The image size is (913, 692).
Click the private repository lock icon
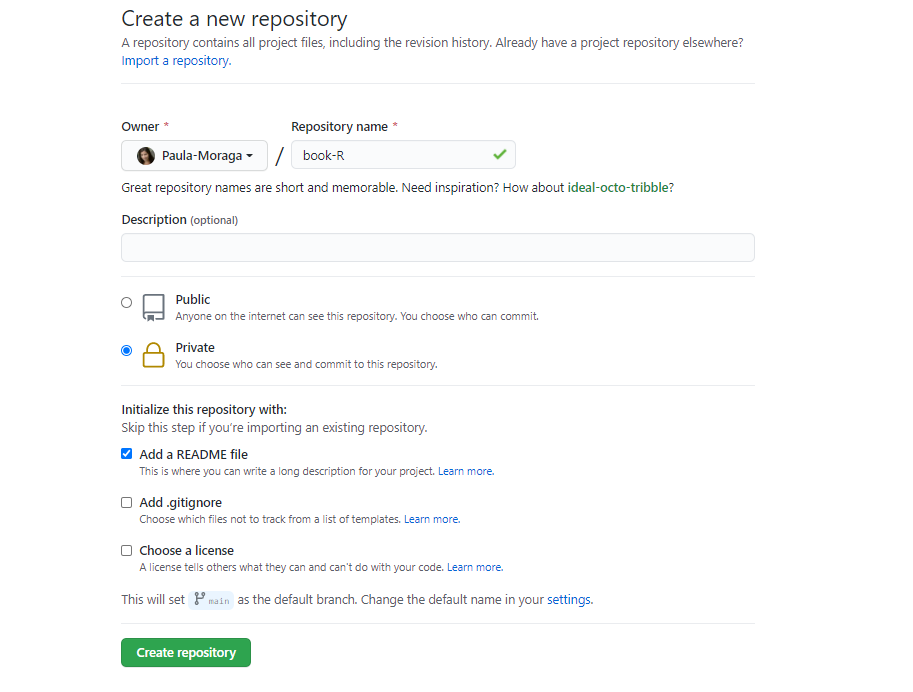coord(154,355)
